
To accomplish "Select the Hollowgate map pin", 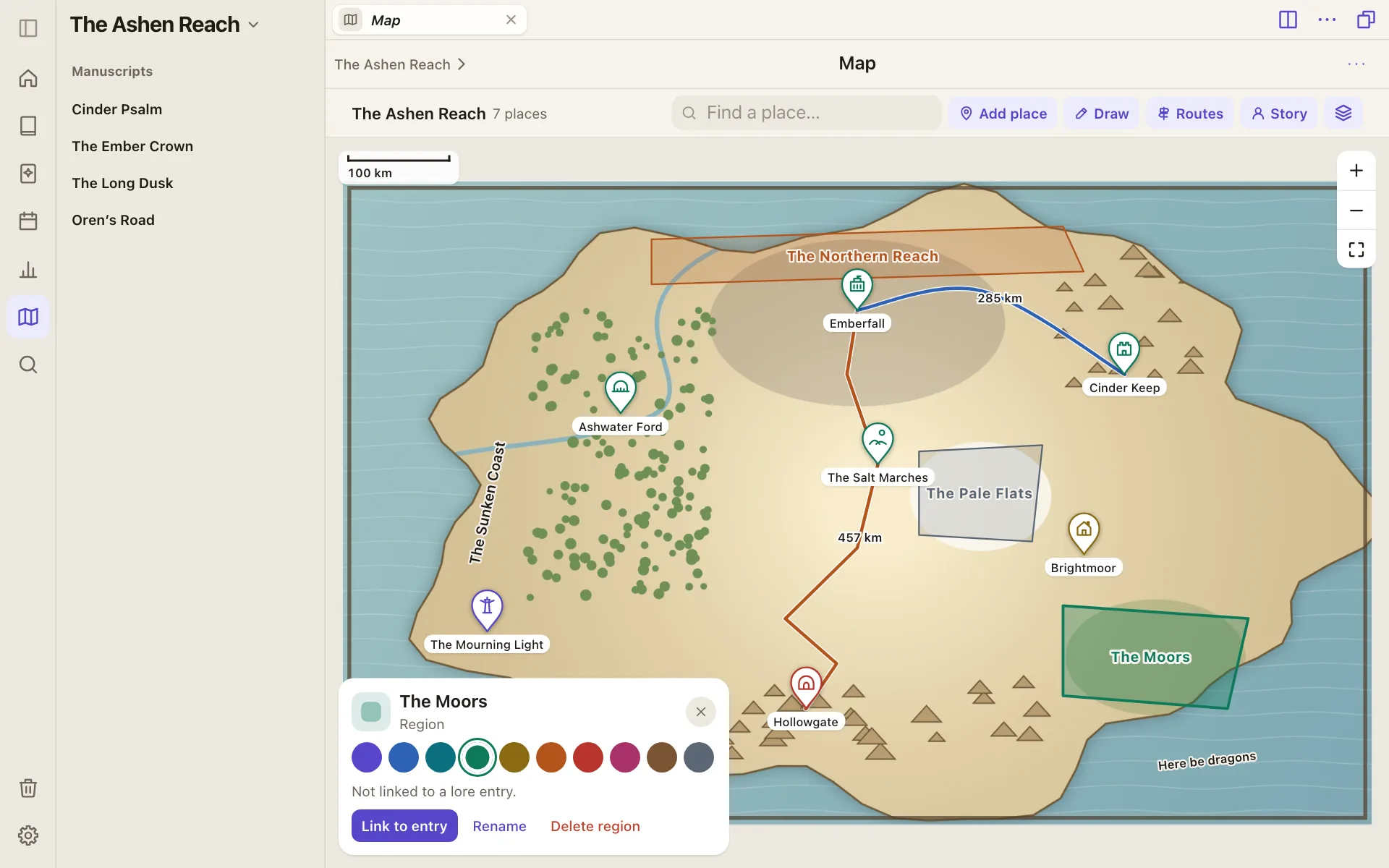I will click(806, 686).
